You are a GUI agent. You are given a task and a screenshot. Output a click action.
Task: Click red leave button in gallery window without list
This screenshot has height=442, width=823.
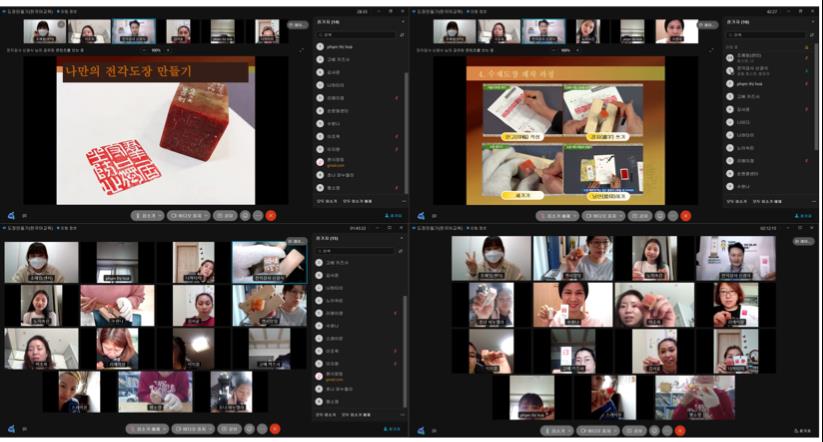[x=681, y=430]
